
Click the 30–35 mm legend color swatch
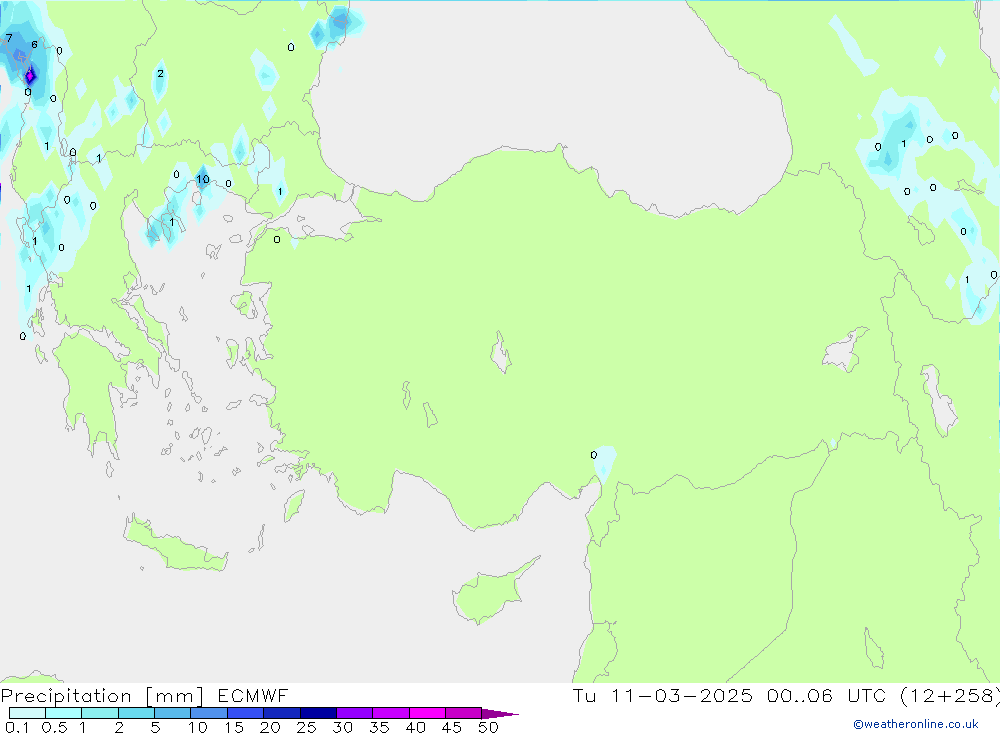click(x=355, y=713)
